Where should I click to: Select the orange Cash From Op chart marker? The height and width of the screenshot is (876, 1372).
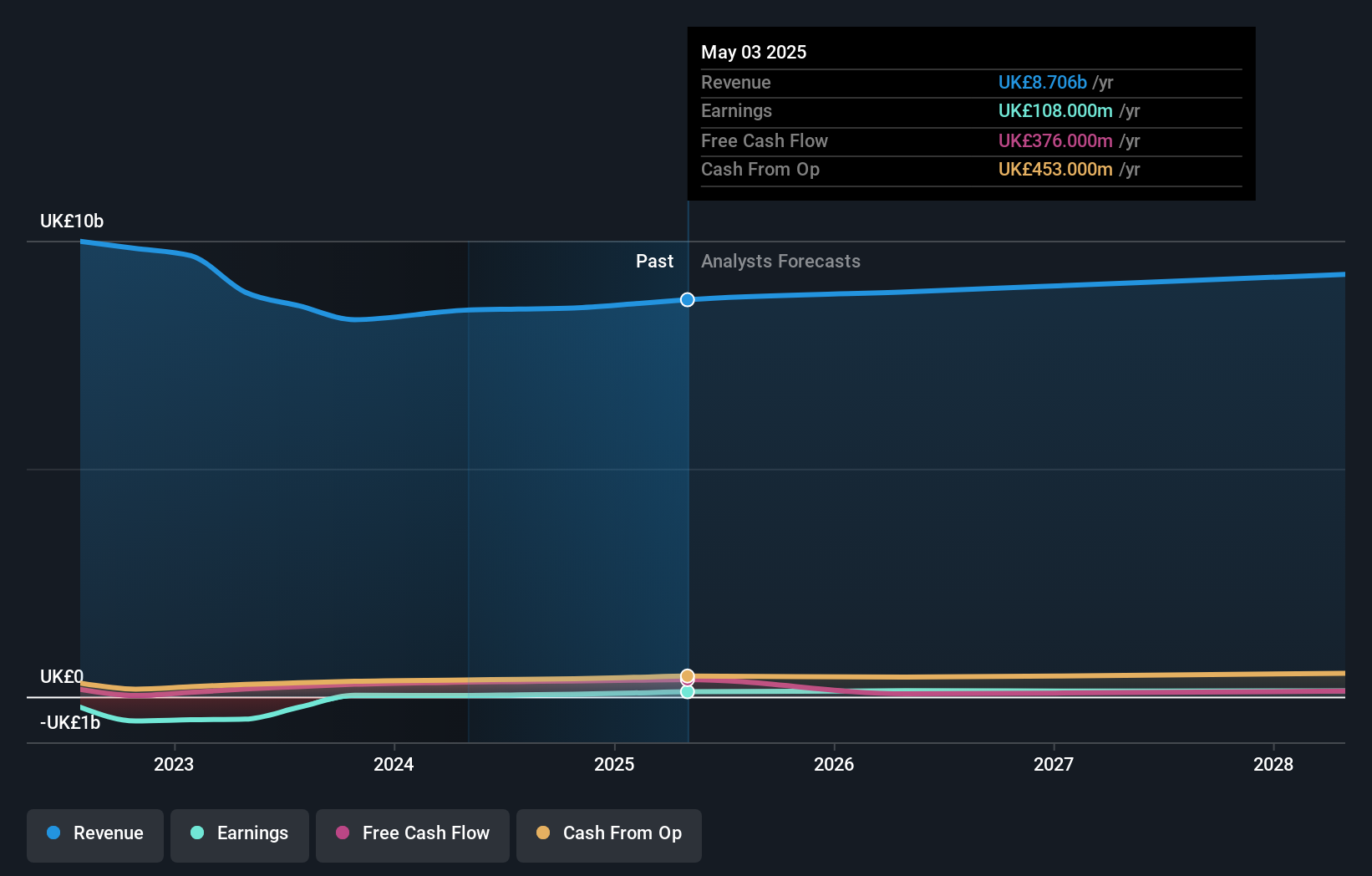(x=687, y=675)
